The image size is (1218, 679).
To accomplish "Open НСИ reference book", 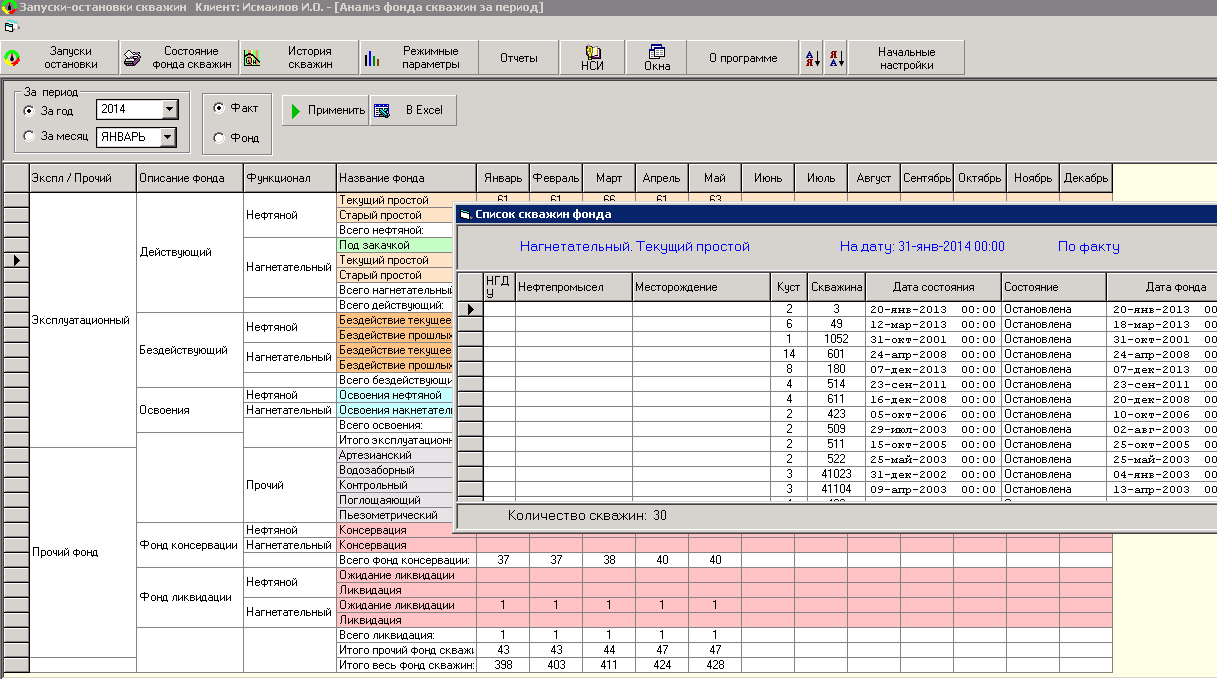I will pyautogui.click(x=593, y=58).
